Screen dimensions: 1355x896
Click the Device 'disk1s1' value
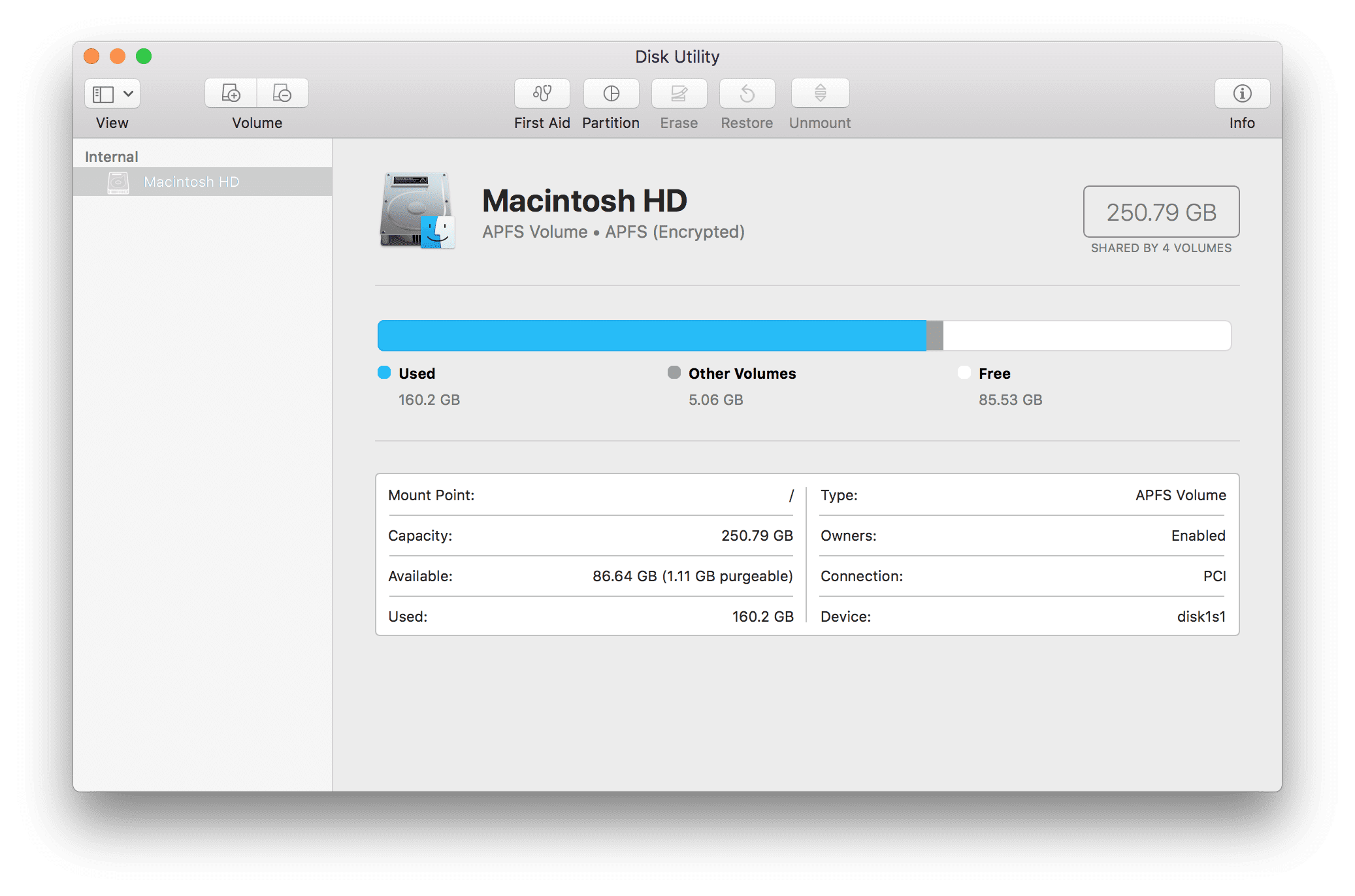(x=1201, y=616)
